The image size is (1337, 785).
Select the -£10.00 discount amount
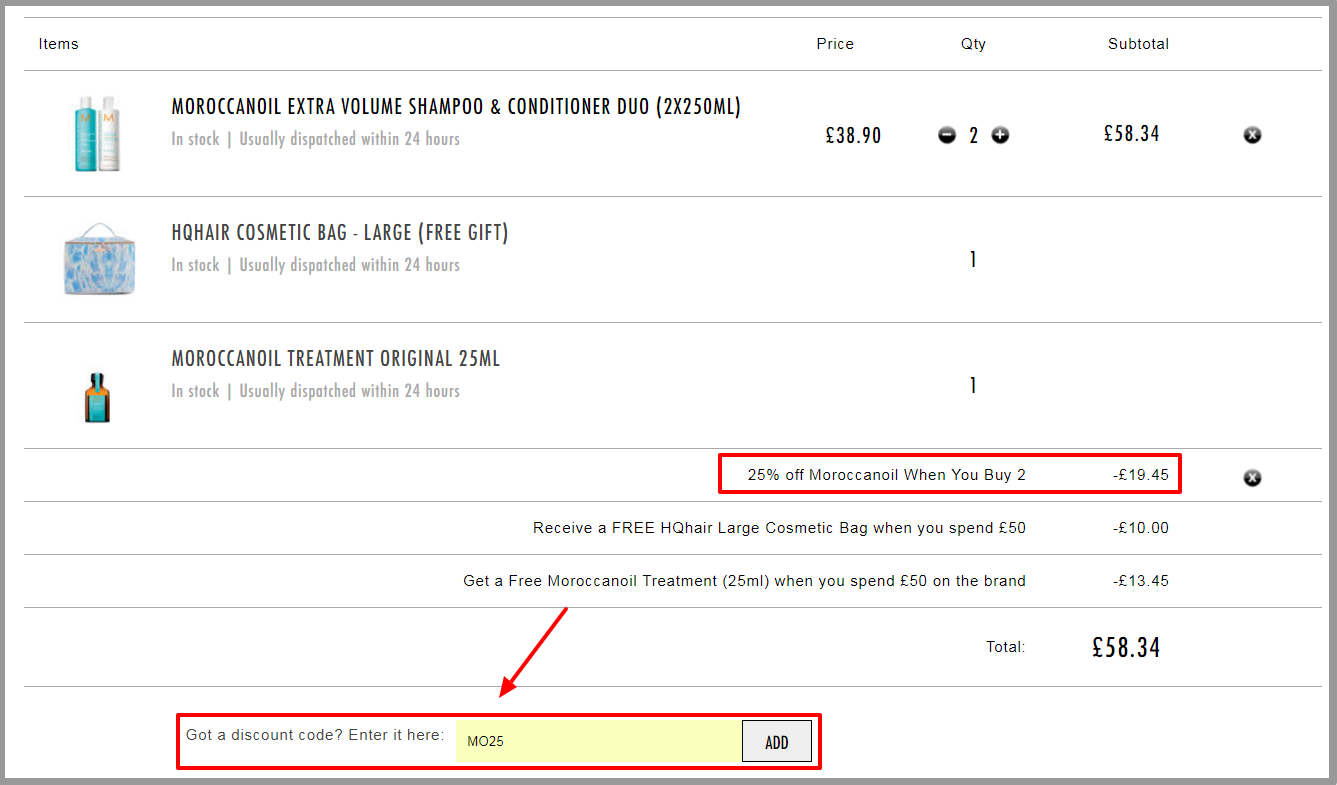1141,528
